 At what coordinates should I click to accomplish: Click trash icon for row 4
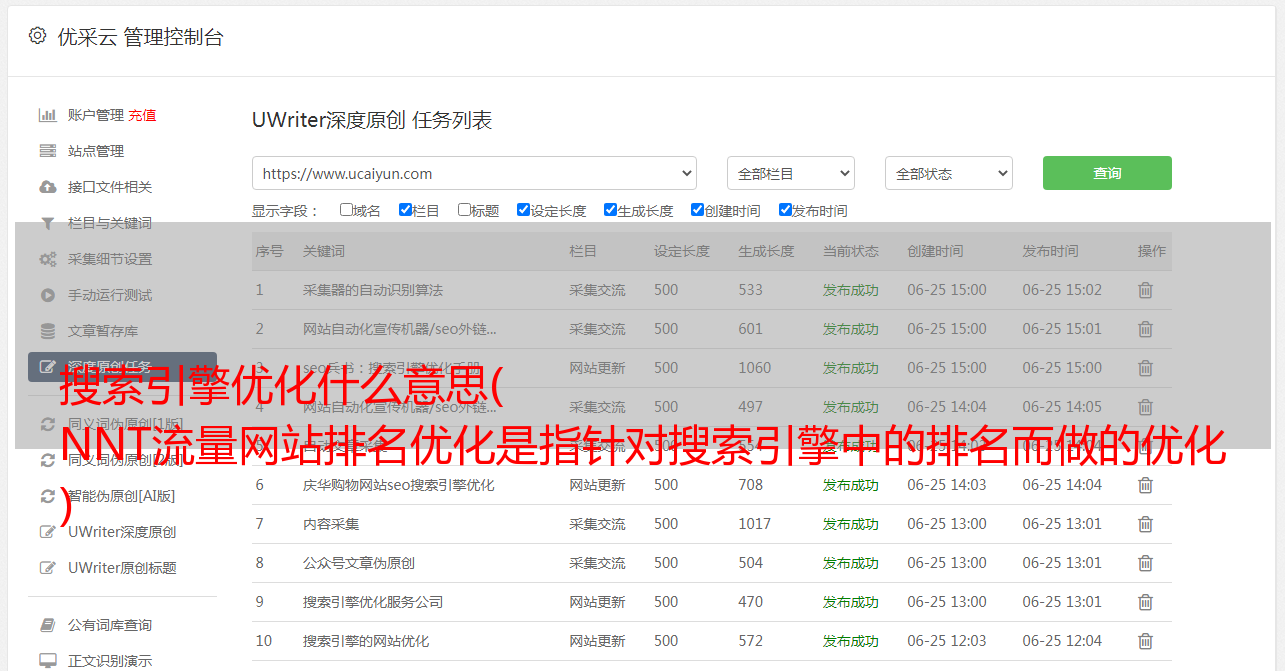[1146, 407]
